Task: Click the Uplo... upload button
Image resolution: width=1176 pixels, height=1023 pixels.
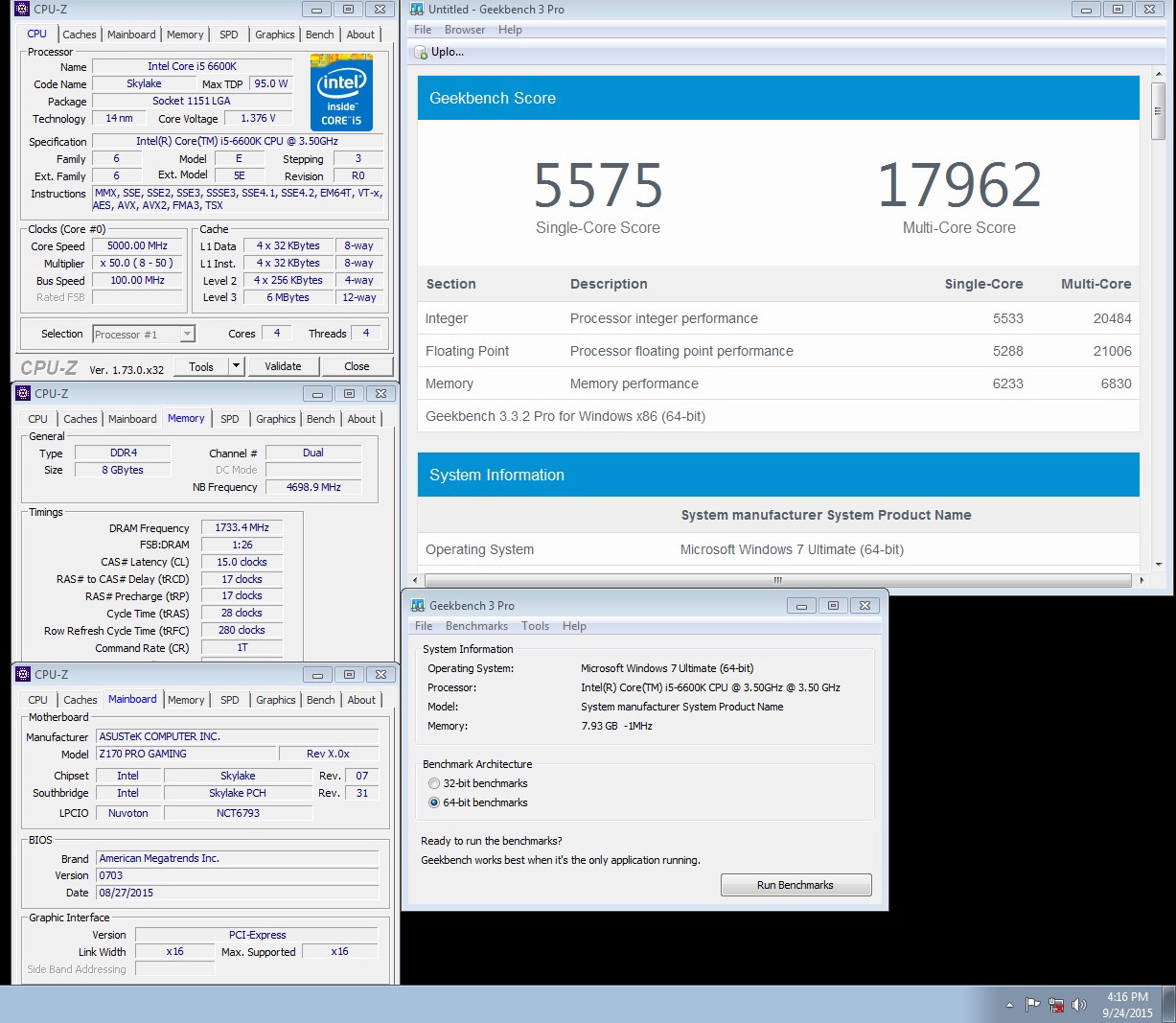Action: 439,52
